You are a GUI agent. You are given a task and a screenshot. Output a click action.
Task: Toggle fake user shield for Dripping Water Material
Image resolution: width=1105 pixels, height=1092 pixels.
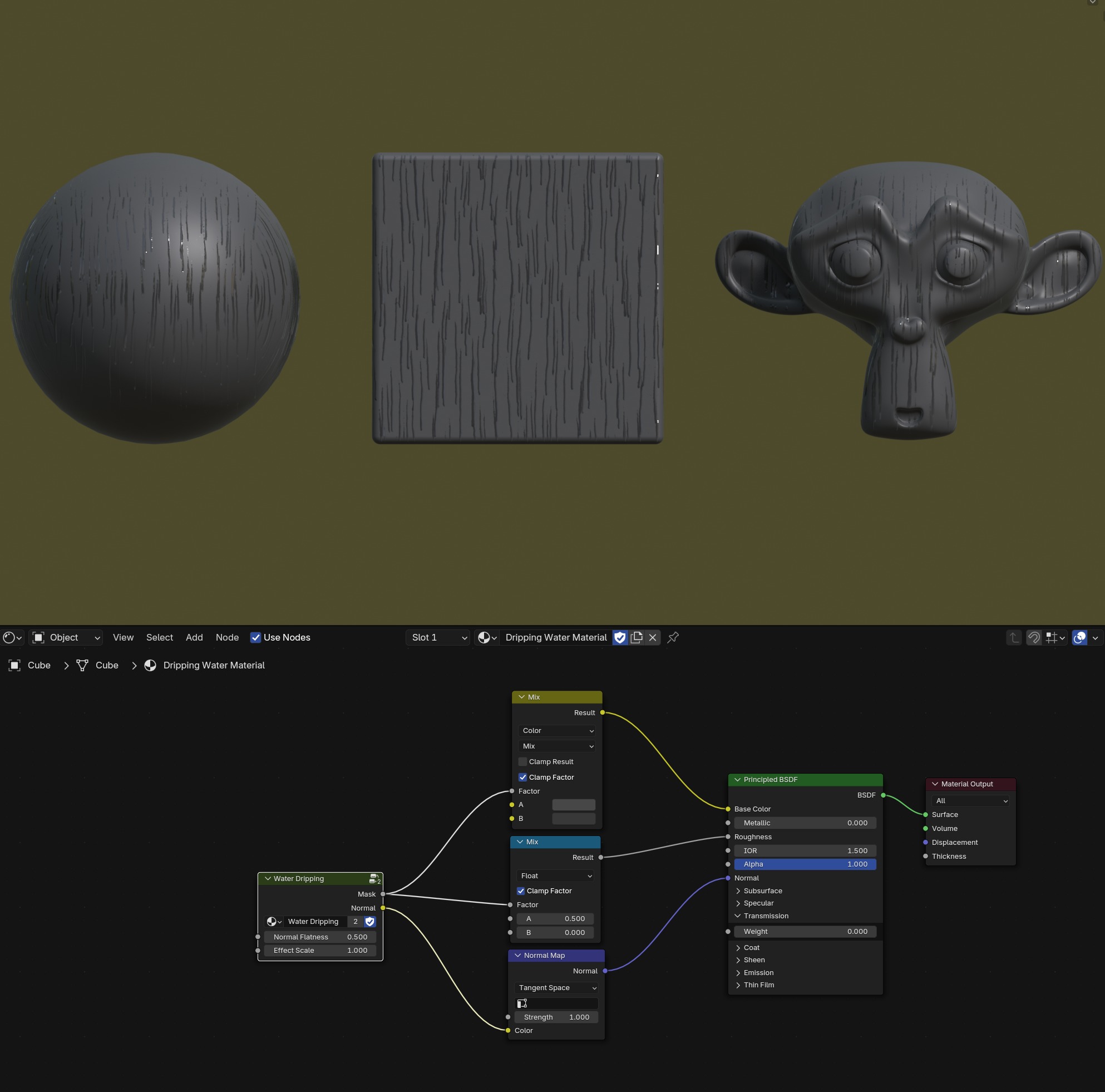click(x=619, y=637)
